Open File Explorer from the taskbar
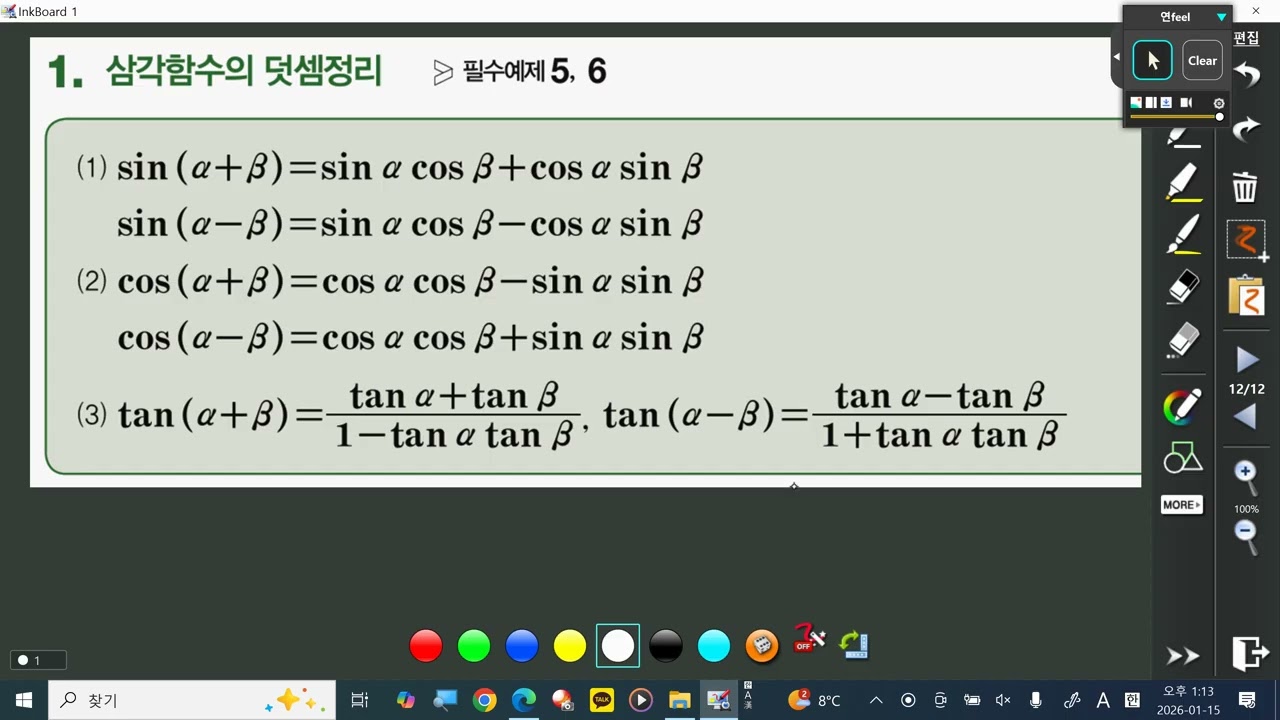This screenshot has height=720, width=1280. [680, 700]
